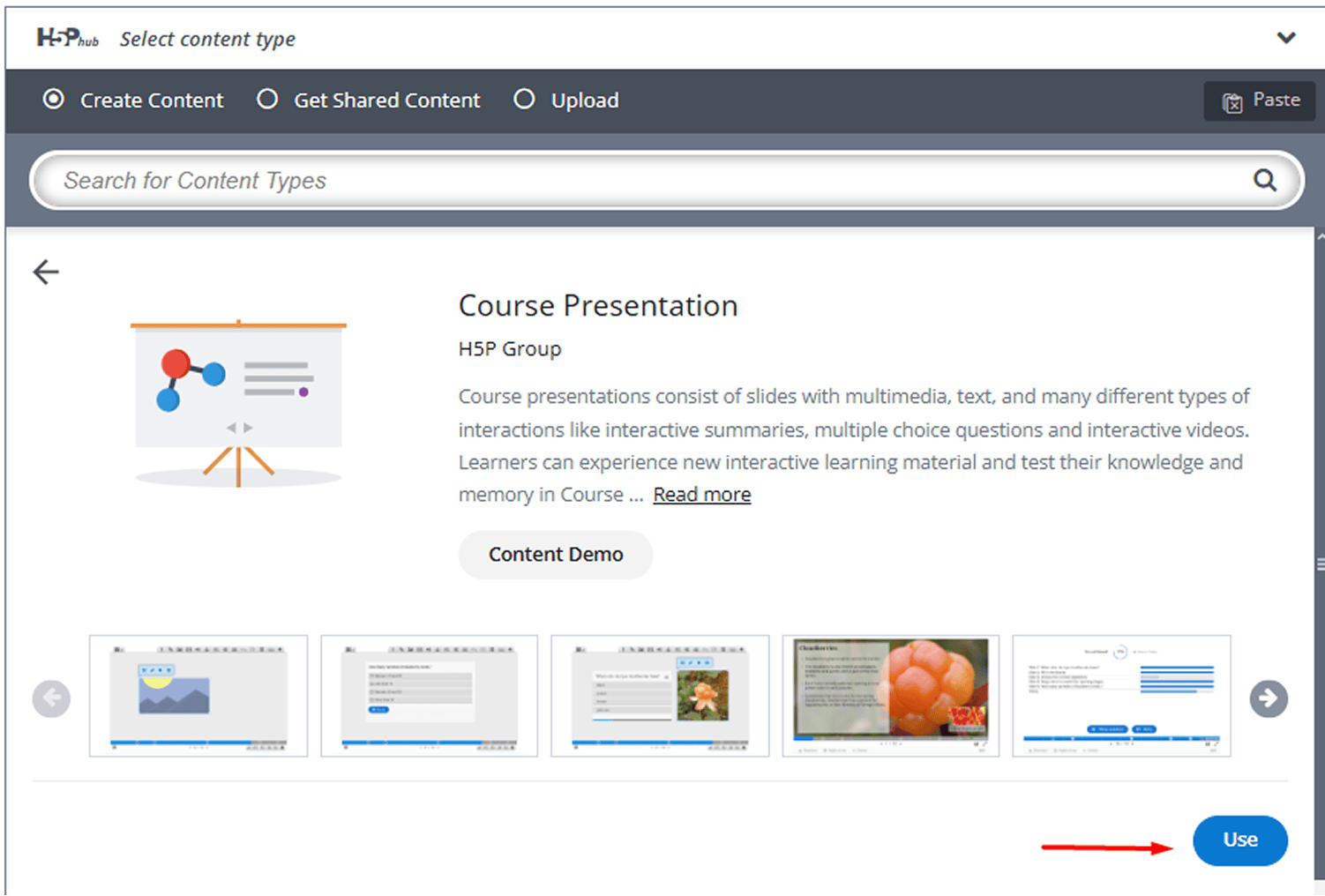Viewport: 1325px width, 896px height.
Task: Go back using the left arrow
Action: 46,272
